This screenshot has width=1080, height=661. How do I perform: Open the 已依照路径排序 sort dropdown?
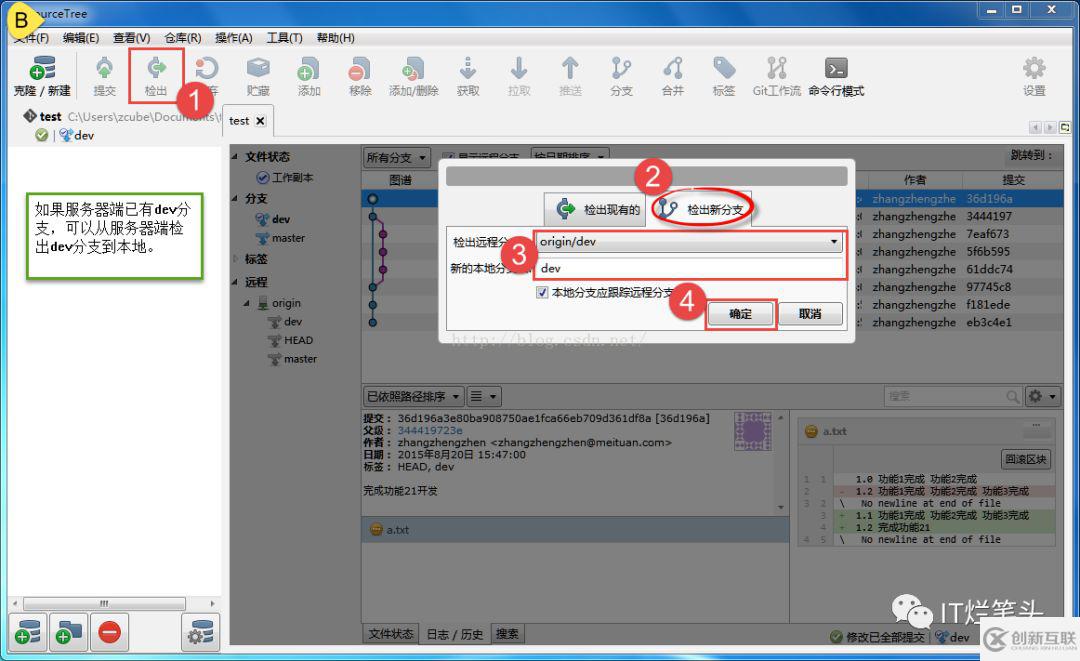(413, 397)
